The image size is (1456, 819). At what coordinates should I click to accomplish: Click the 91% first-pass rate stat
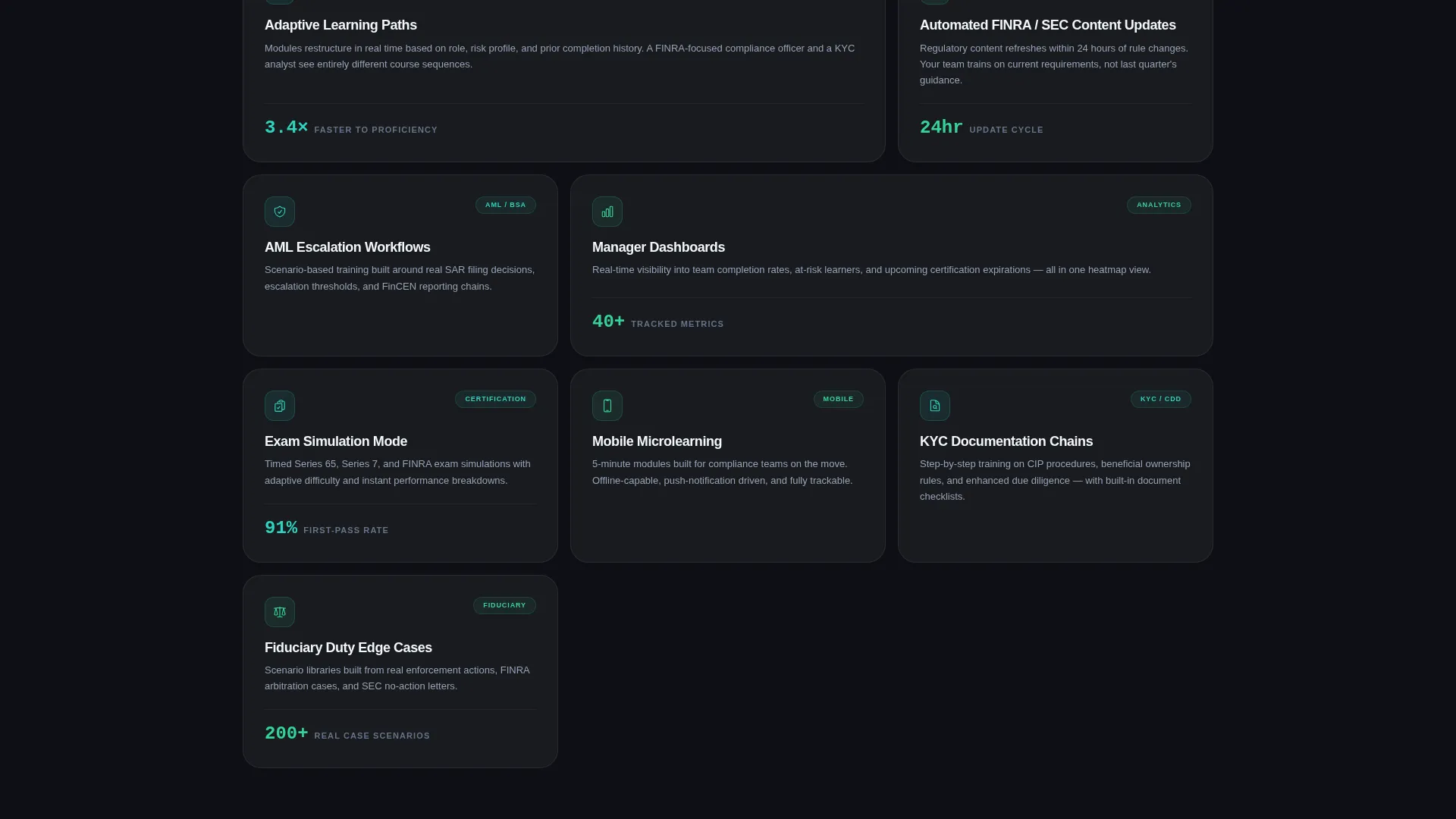[x=326, y=529]
